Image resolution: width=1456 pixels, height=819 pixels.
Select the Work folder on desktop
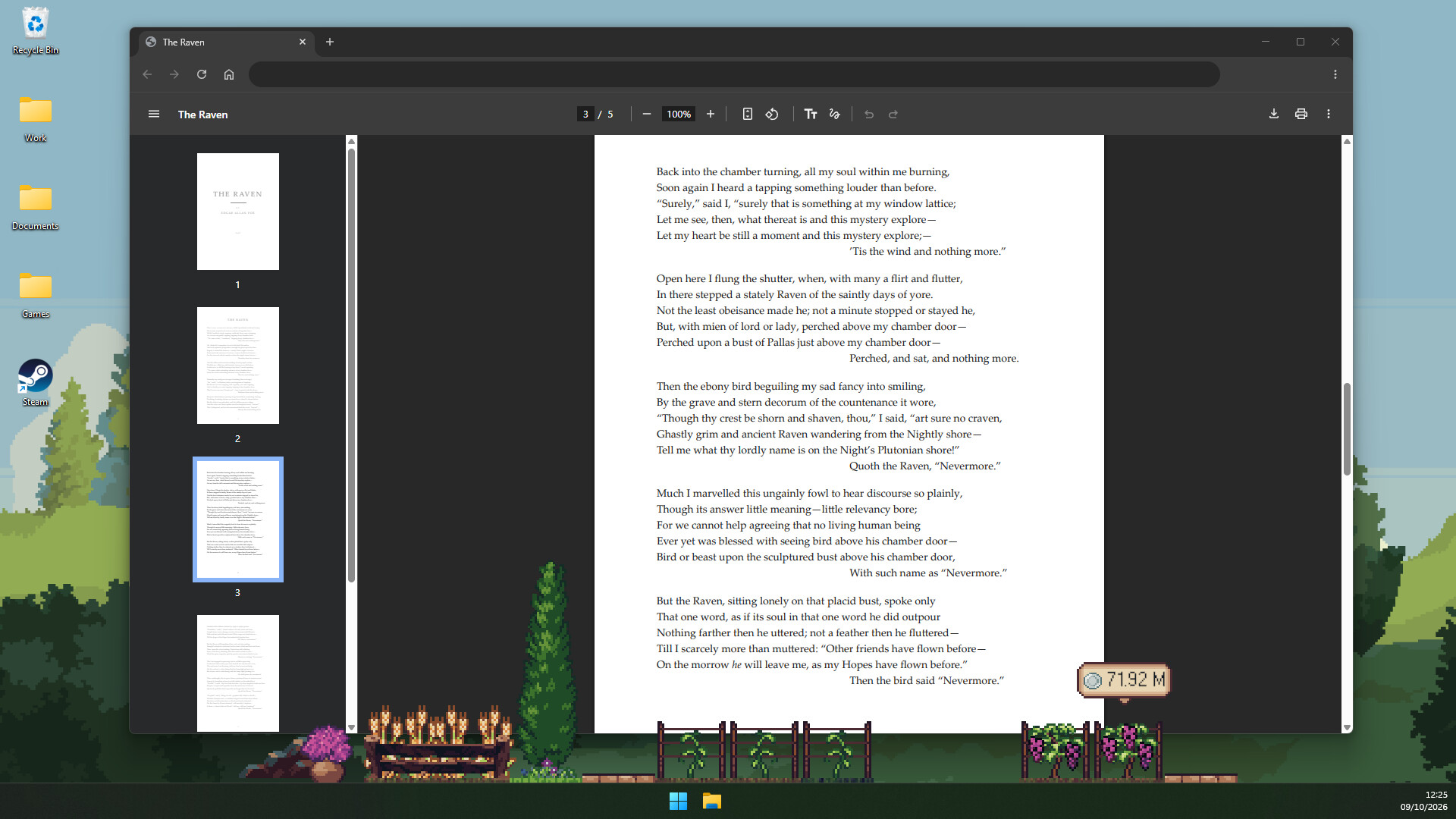tap(35, 119)
